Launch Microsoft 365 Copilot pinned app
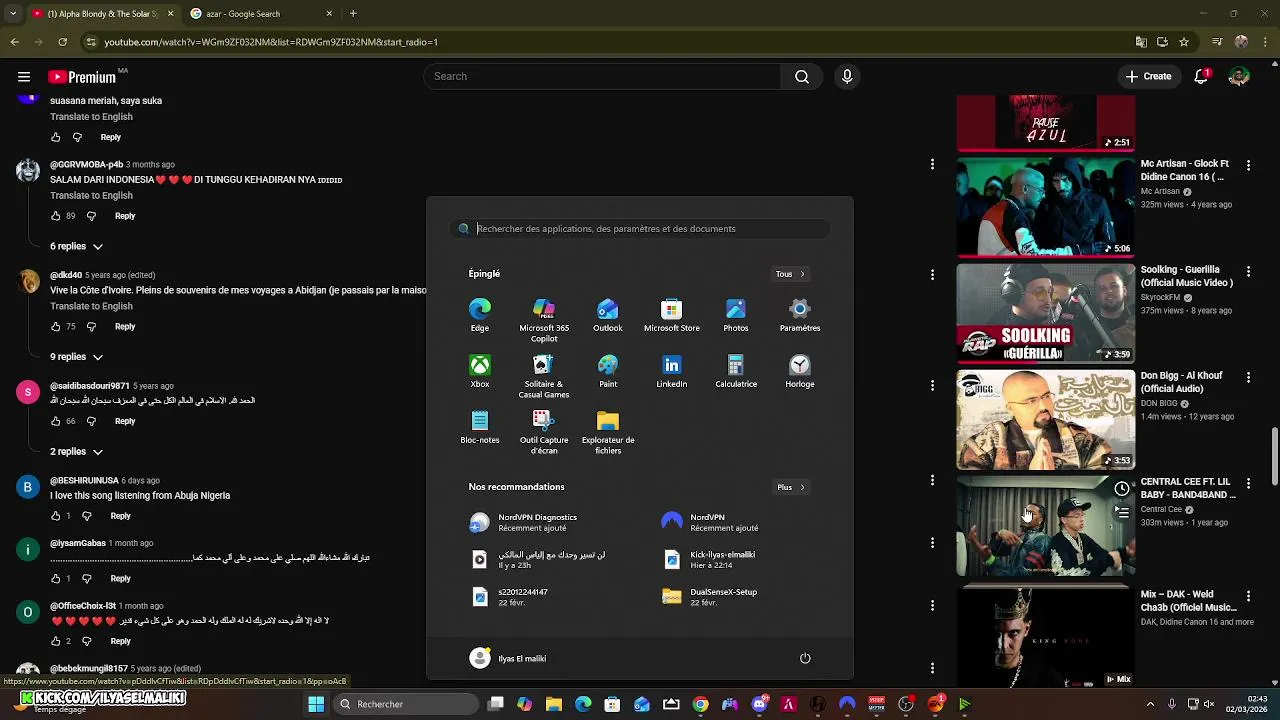The height and width of the screenshot is (720, 1280). coord(544,319)
